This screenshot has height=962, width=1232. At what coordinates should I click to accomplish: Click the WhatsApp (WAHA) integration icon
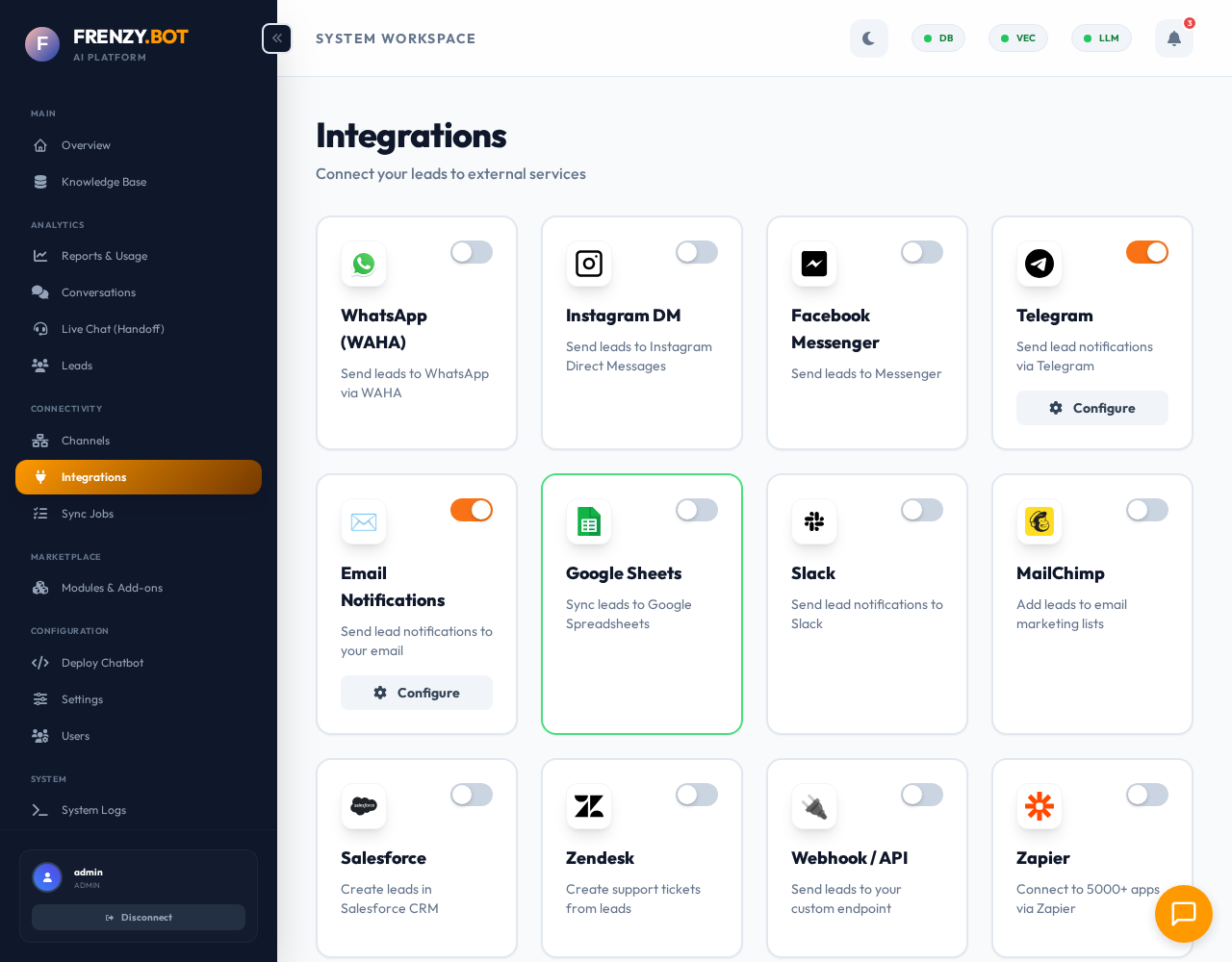tap(364, 264)
